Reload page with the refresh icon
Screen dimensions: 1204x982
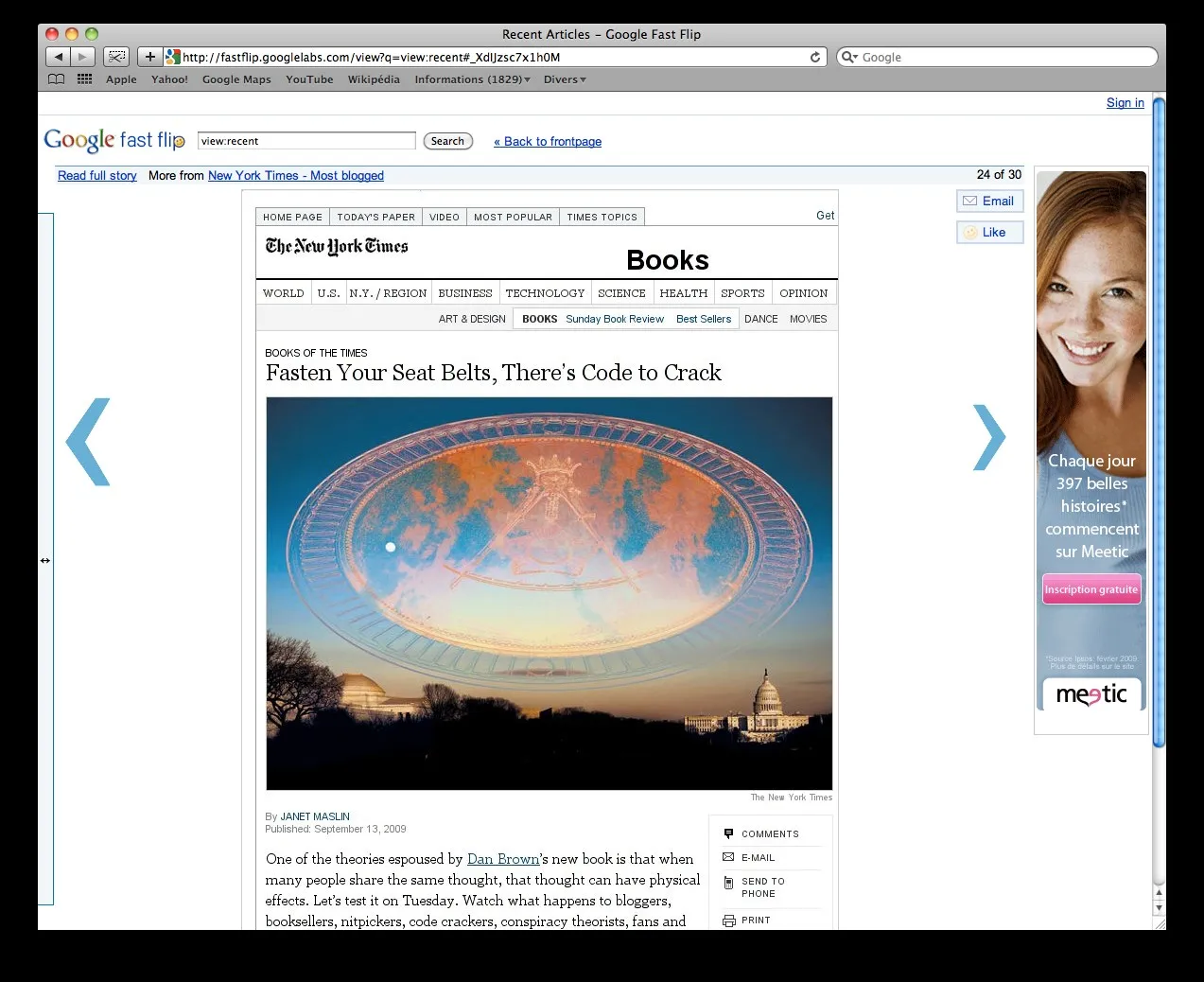coord(815,57)
